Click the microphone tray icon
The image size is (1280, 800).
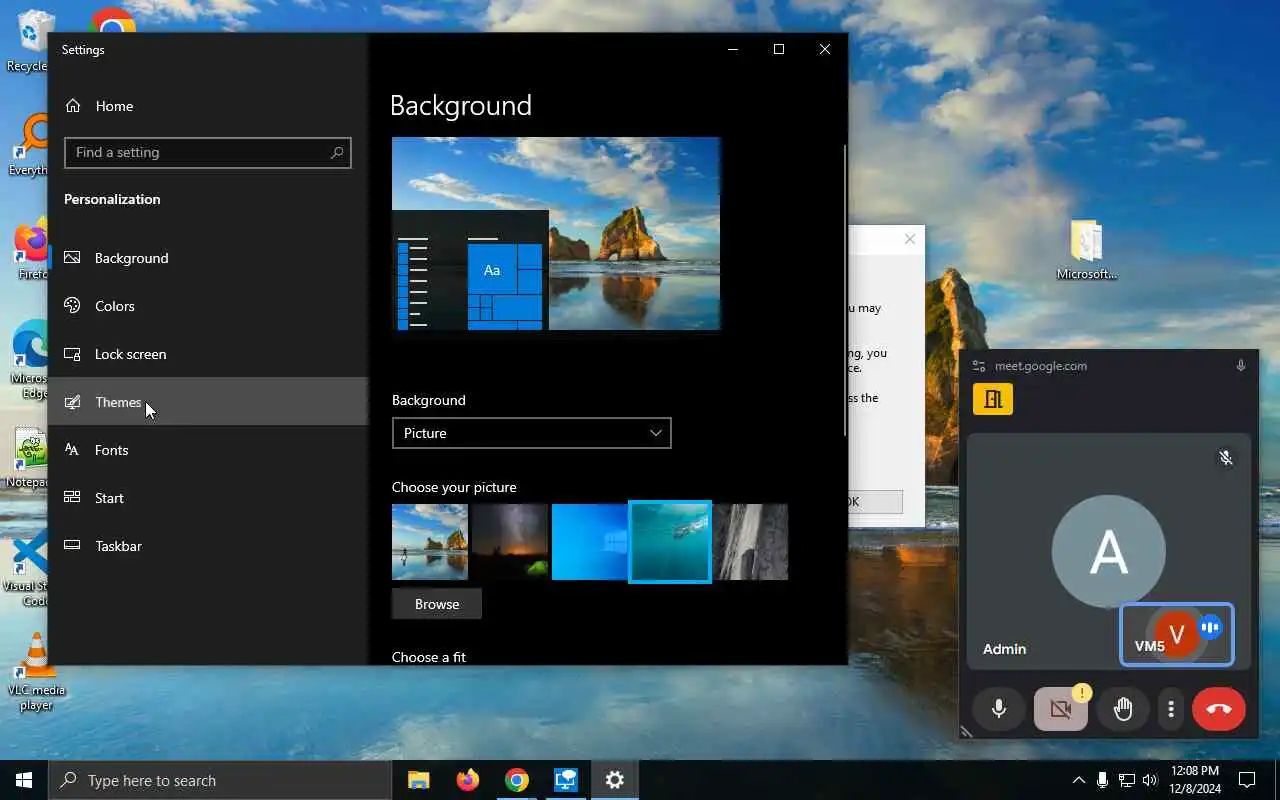(x=1102, y=780)
